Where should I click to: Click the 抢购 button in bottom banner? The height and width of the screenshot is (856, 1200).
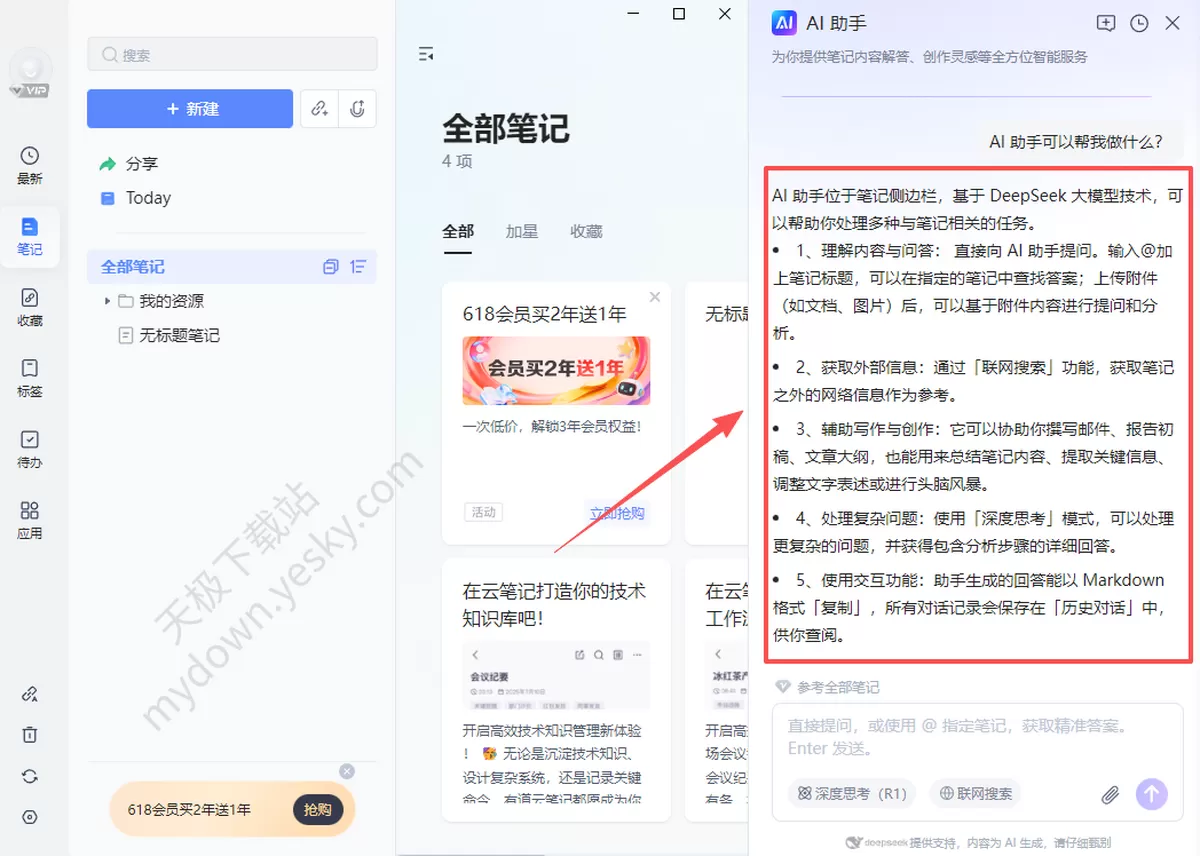(318, 809)
